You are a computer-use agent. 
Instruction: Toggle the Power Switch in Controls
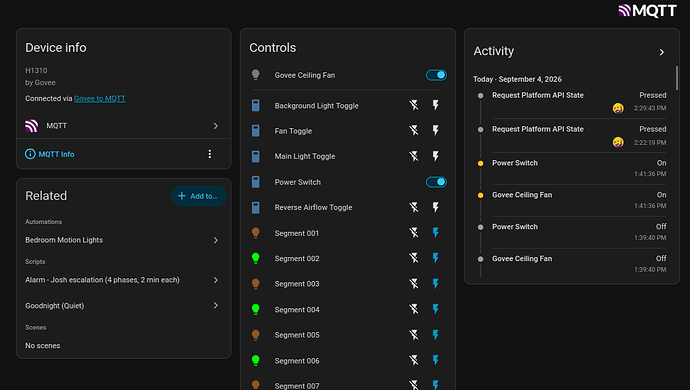coord(436,182)
